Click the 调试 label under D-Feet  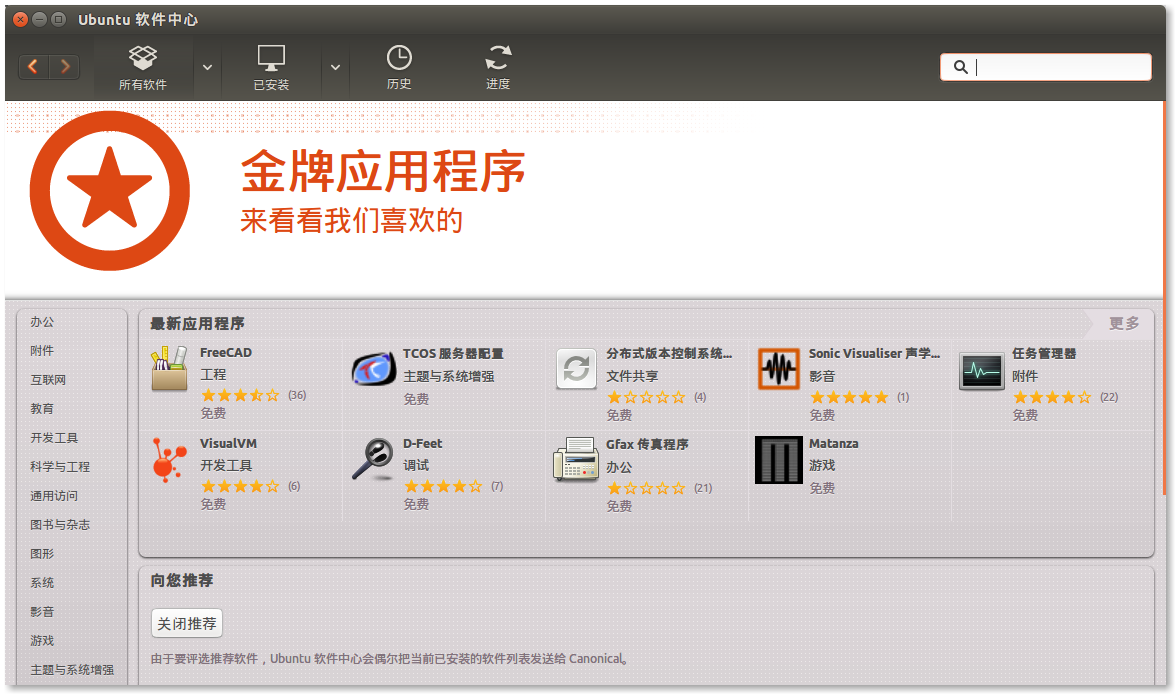(416, 465)
